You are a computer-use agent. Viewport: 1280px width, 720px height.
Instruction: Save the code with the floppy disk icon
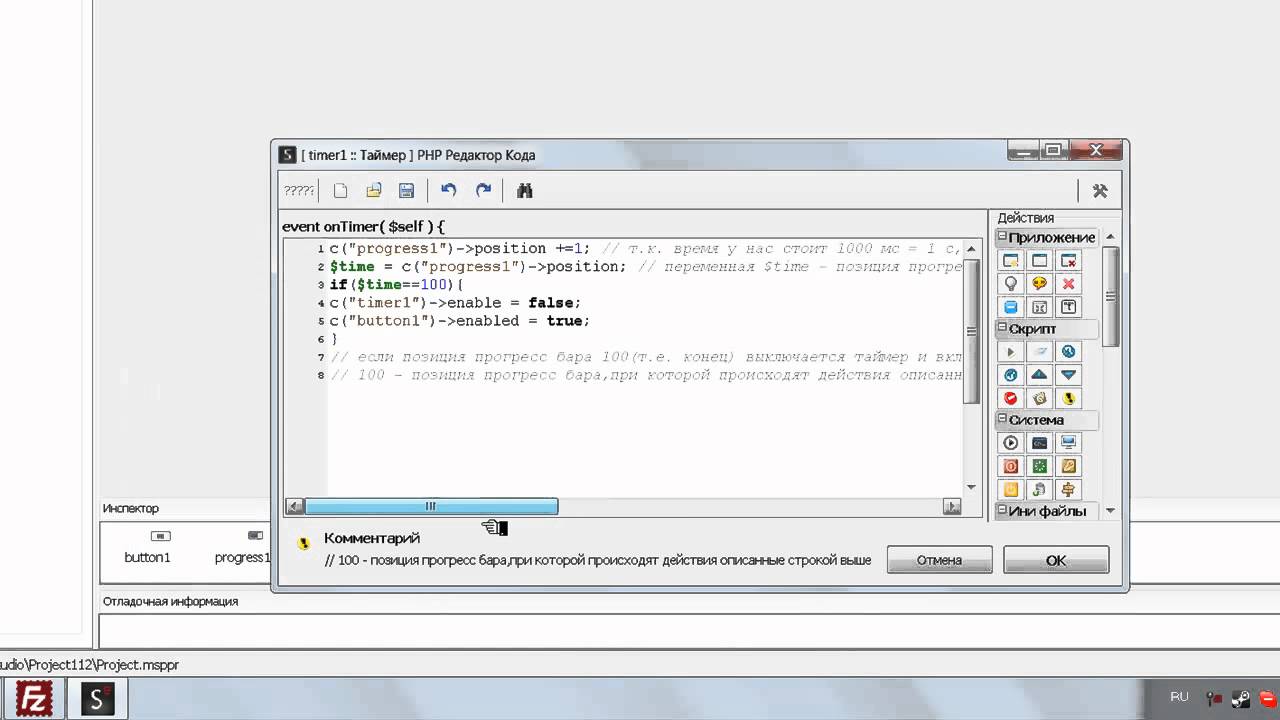click(x=406, y=191)
